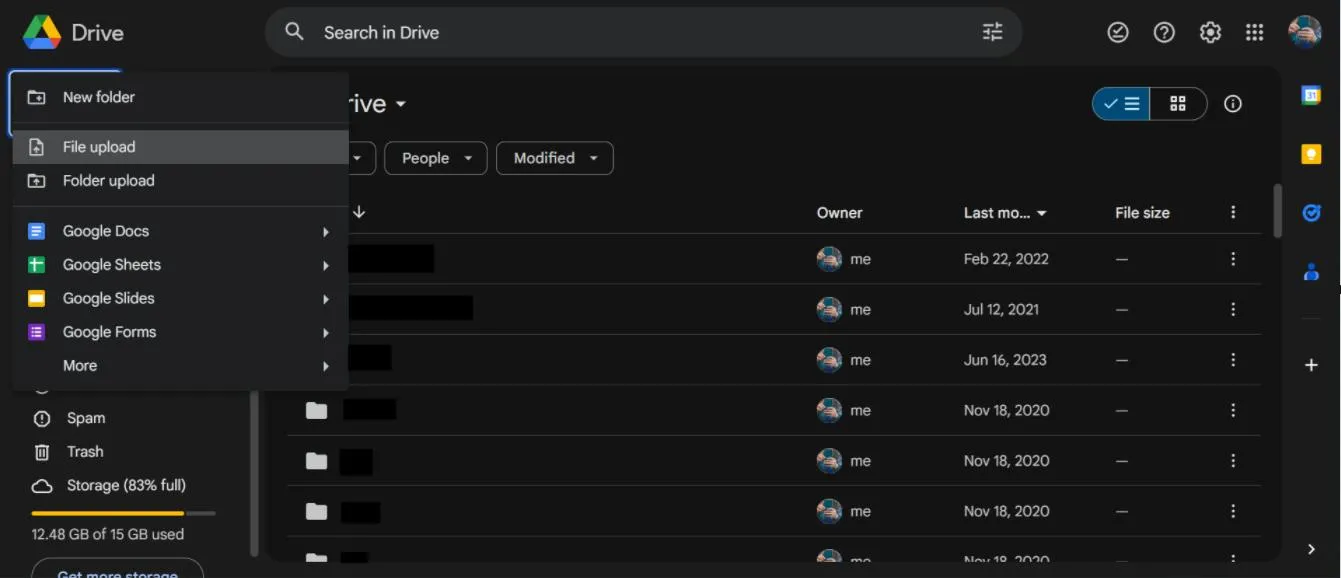The image size is (1341, 578).
Task: Select Google Forms menu entry
Action: [x=180, y=333]
